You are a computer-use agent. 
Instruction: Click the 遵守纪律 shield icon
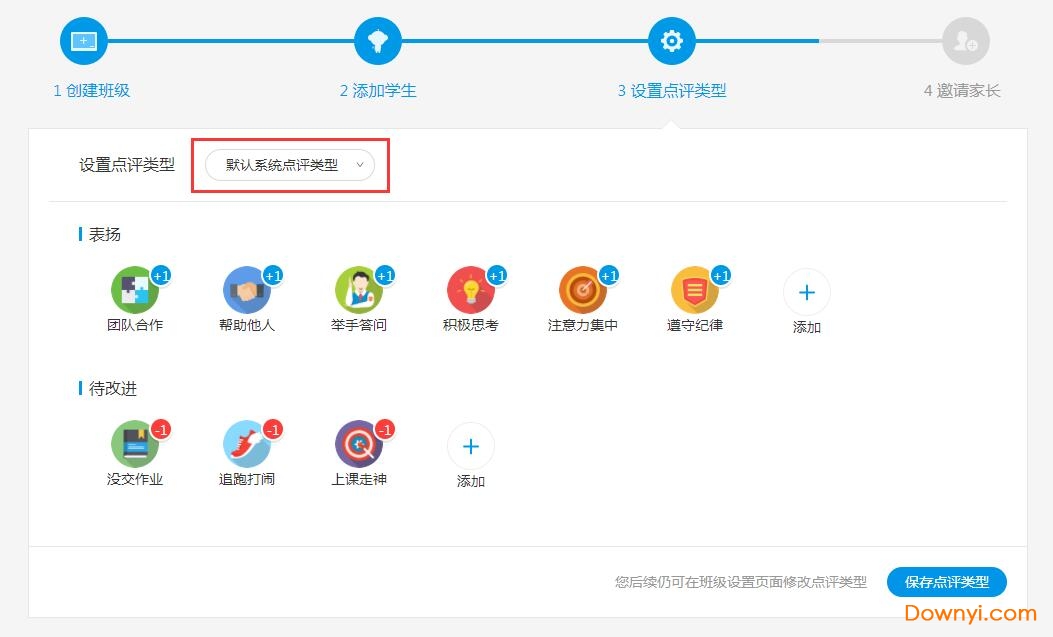pos(695,291)
